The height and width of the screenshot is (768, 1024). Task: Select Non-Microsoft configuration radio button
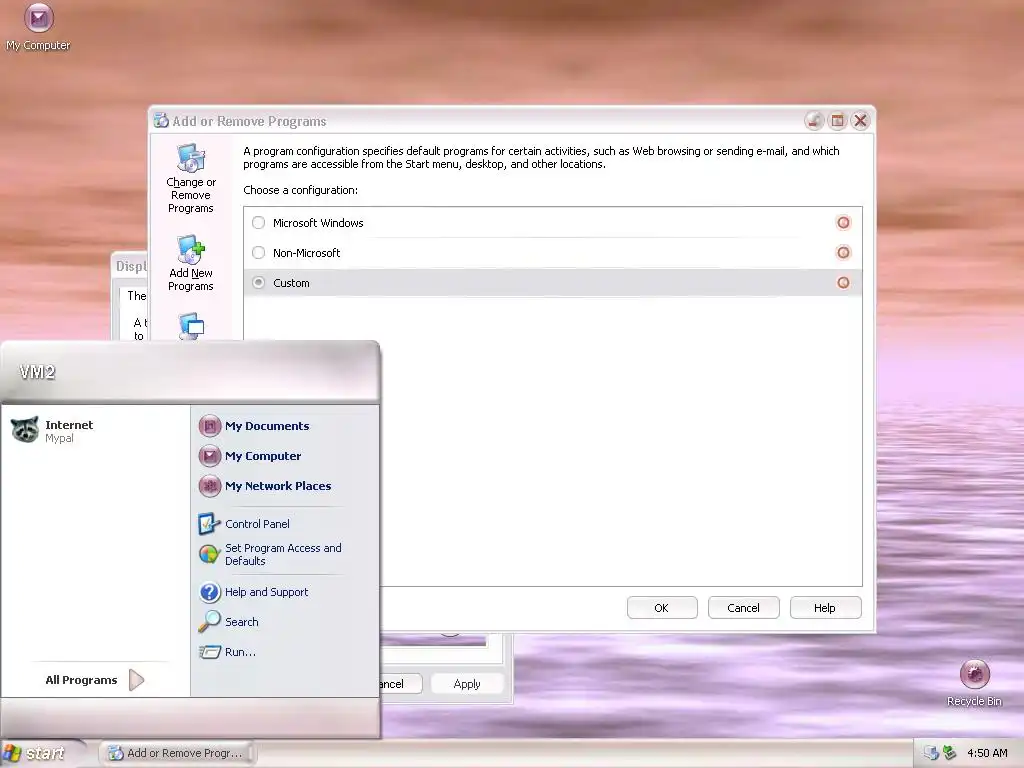259,253
